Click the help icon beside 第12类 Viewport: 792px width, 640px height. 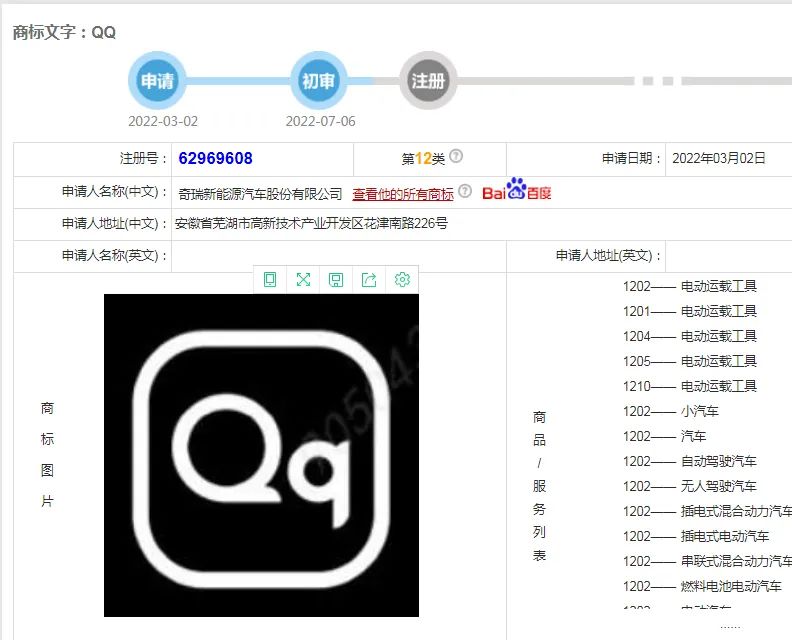(456, 157)
